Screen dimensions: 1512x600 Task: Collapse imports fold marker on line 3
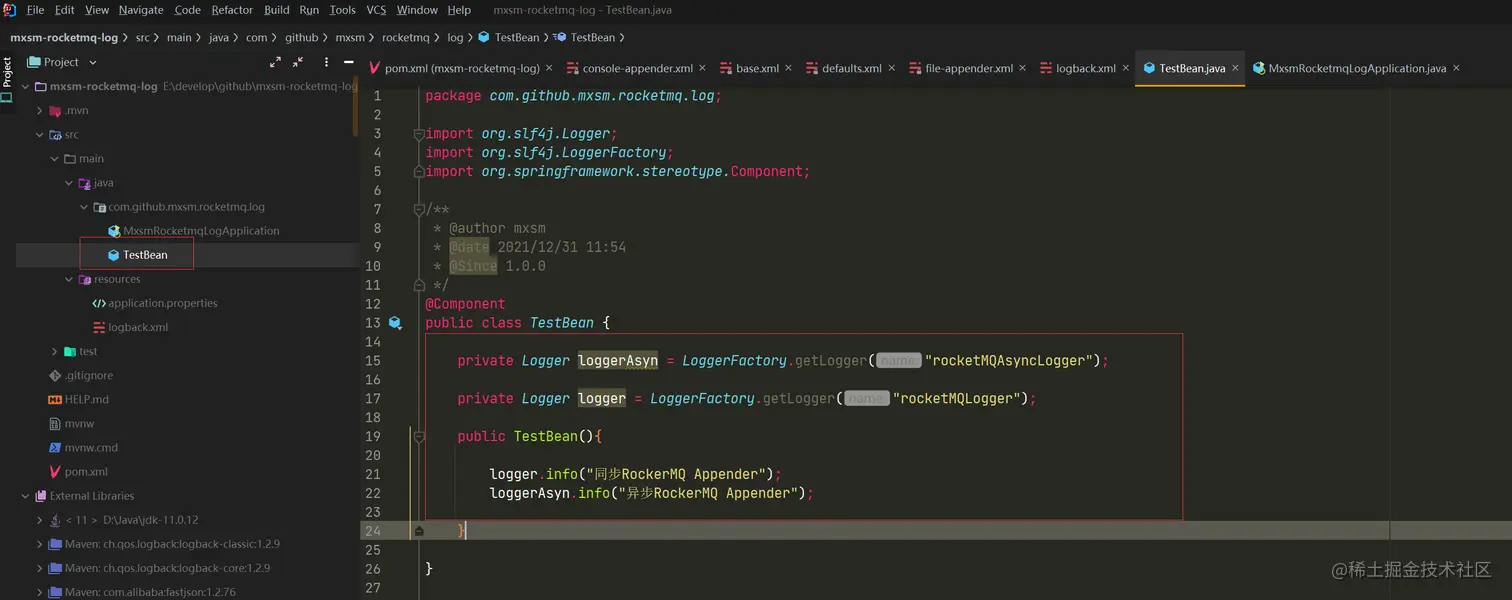coord(420,134)
